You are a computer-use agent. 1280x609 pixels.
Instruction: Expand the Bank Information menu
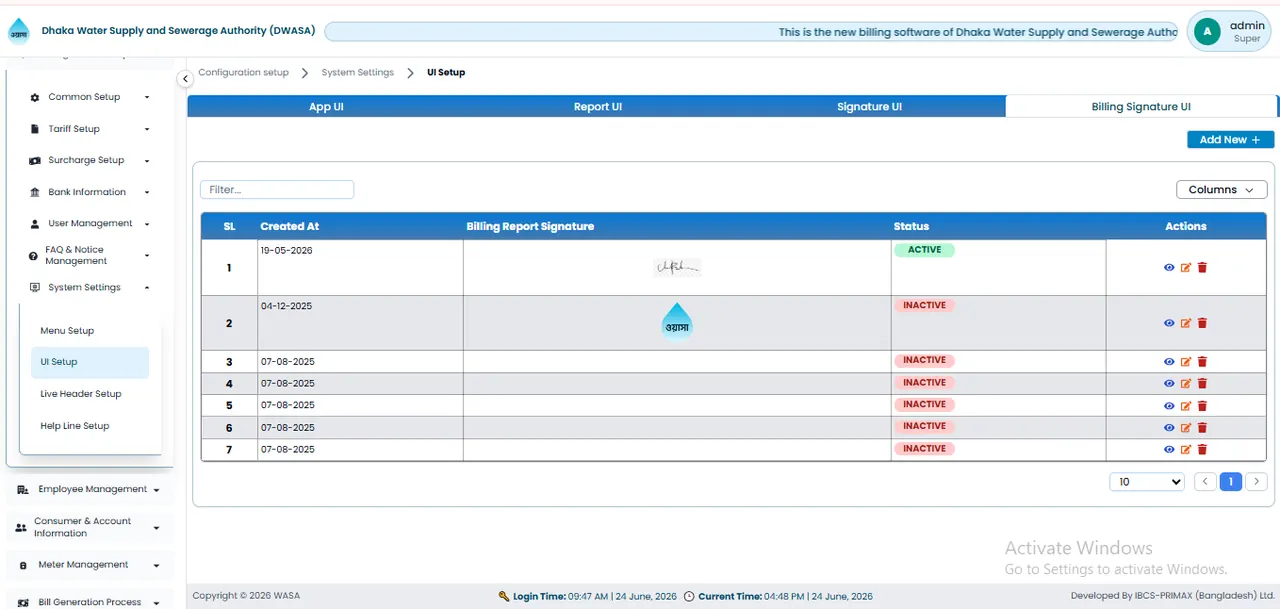90,192
